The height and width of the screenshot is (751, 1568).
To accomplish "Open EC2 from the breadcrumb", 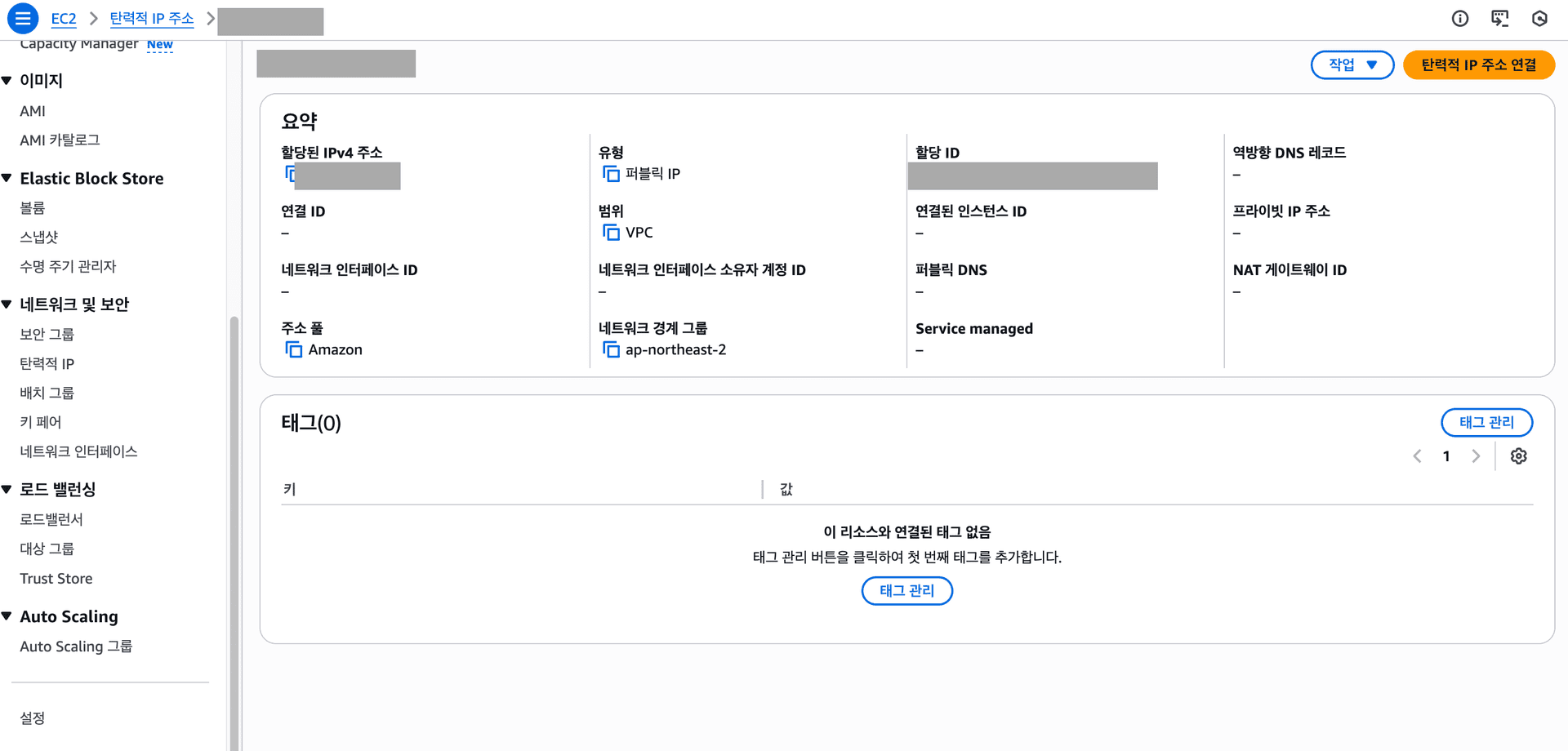I will click(64, 18).
